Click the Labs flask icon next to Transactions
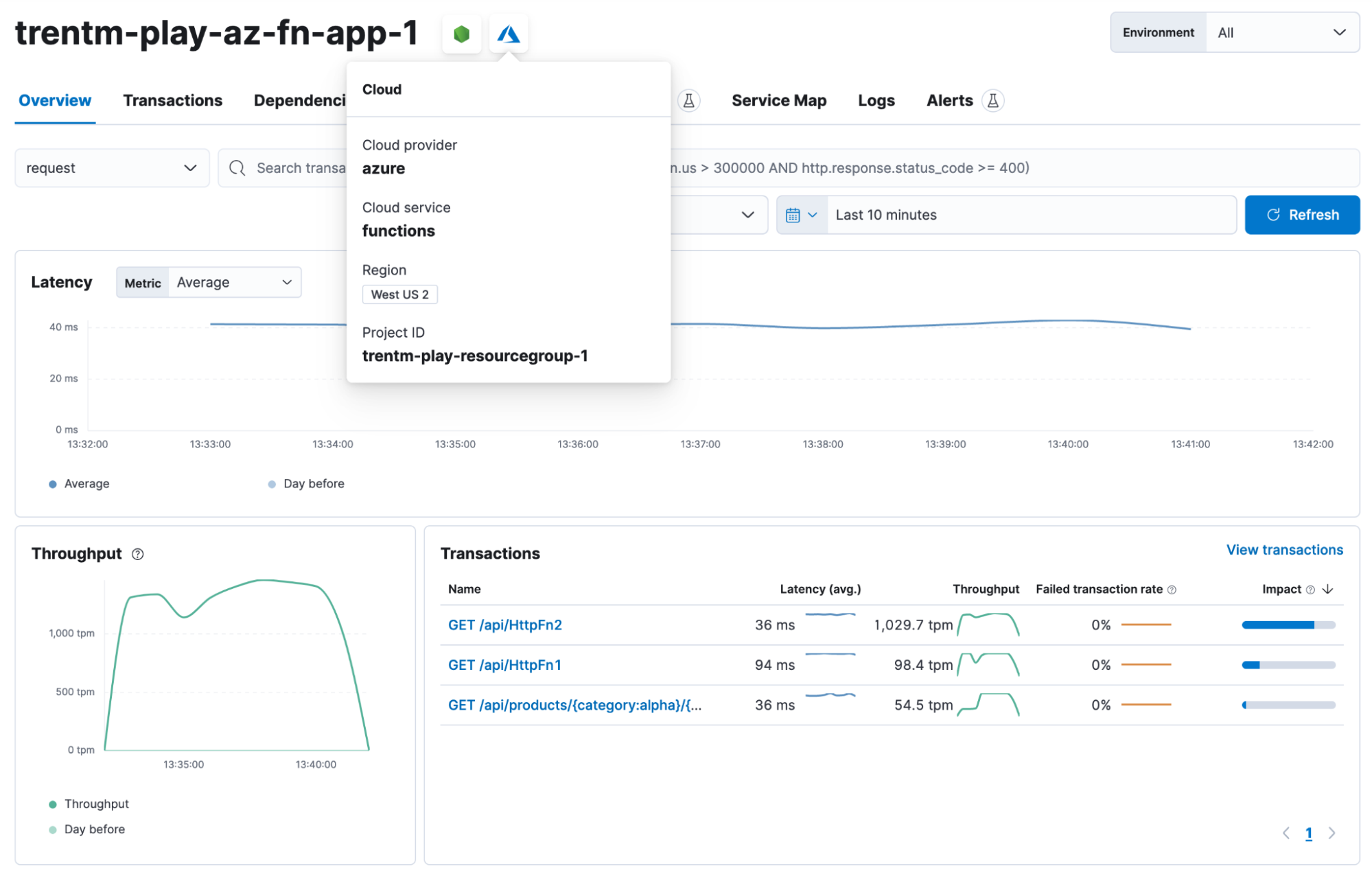 689,99
